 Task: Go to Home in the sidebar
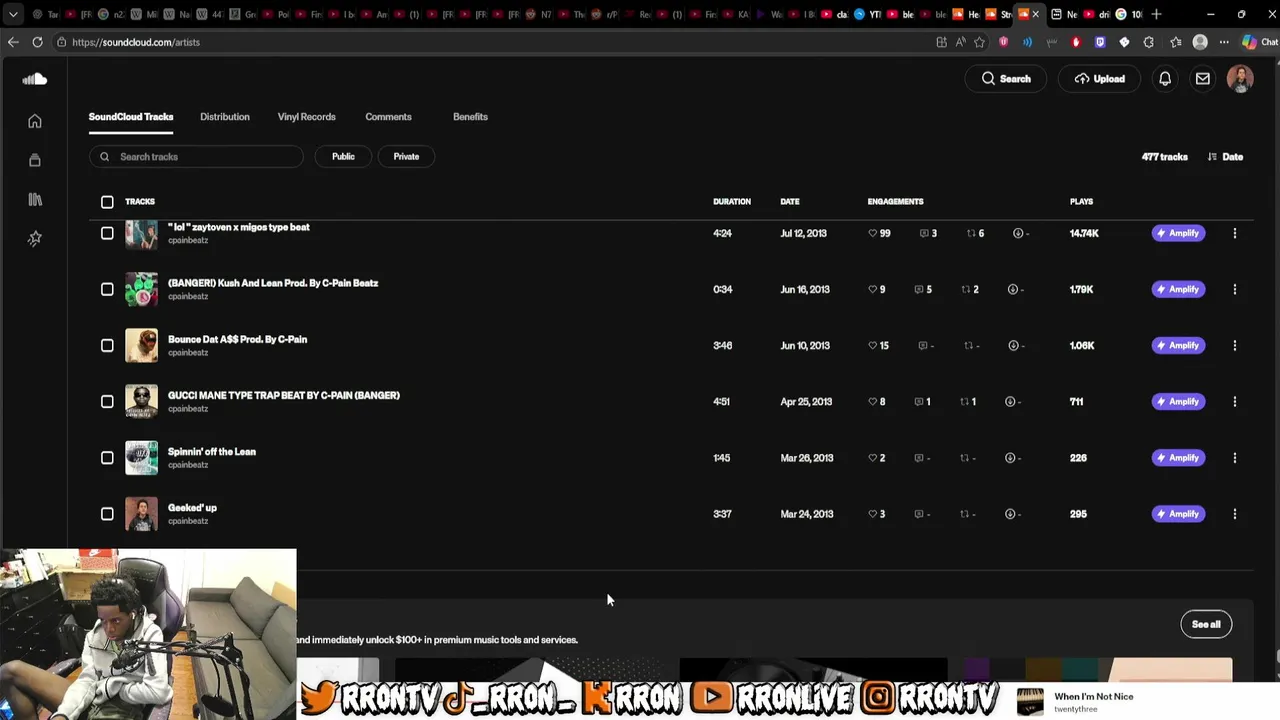pyautogui.click(x=35, y=121)
